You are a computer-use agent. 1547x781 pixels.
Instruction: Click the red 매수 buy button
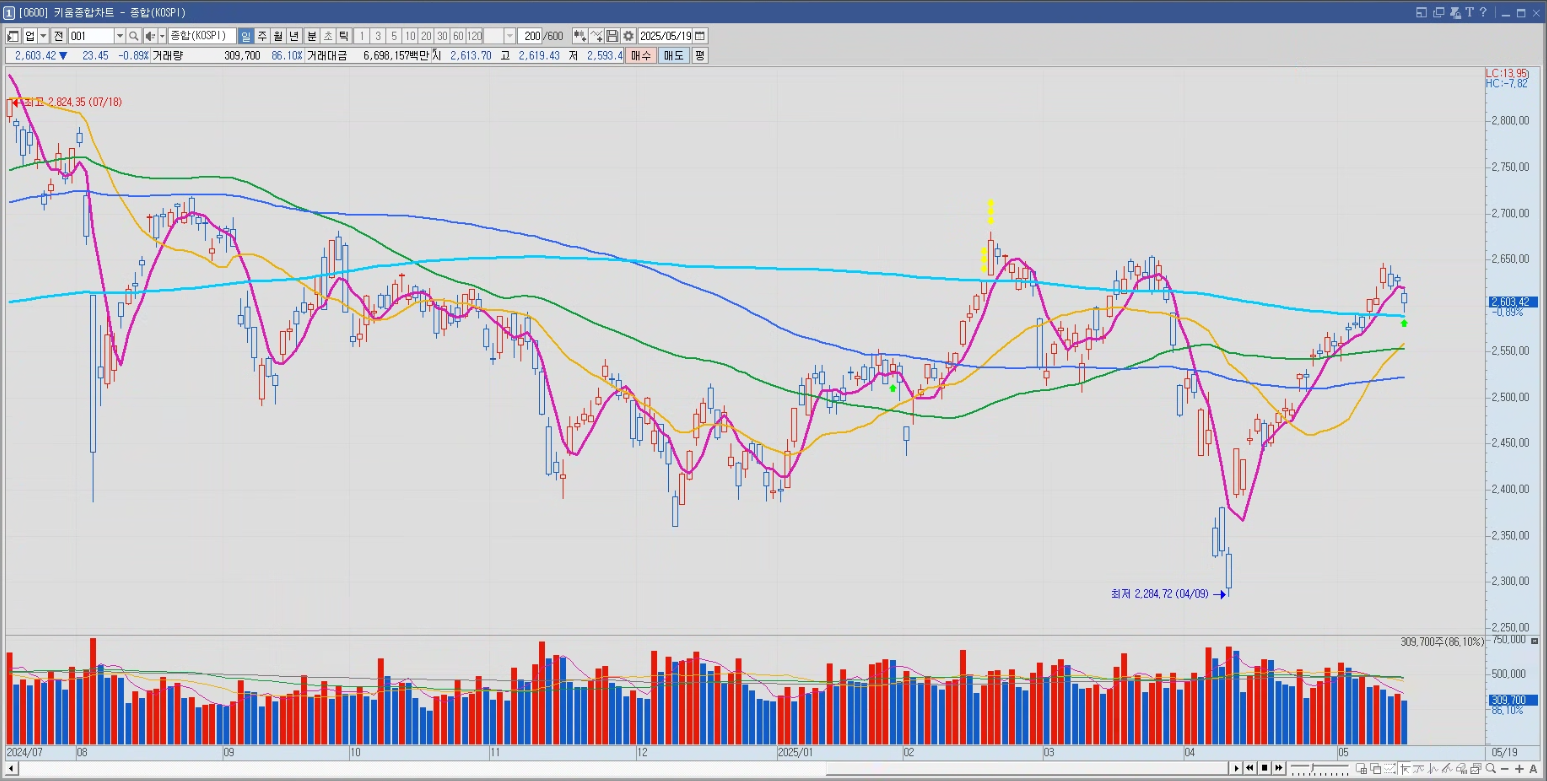click(641, 57)
